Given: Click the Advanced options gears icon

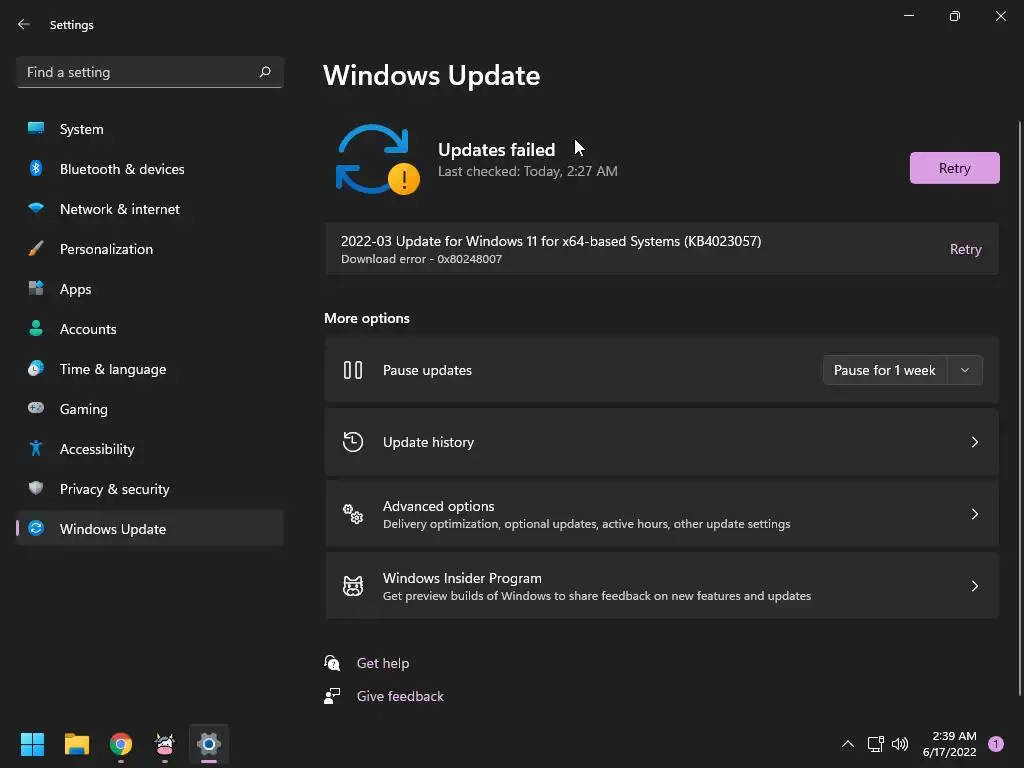Looking at the screenshot, I should pos(353,514).
